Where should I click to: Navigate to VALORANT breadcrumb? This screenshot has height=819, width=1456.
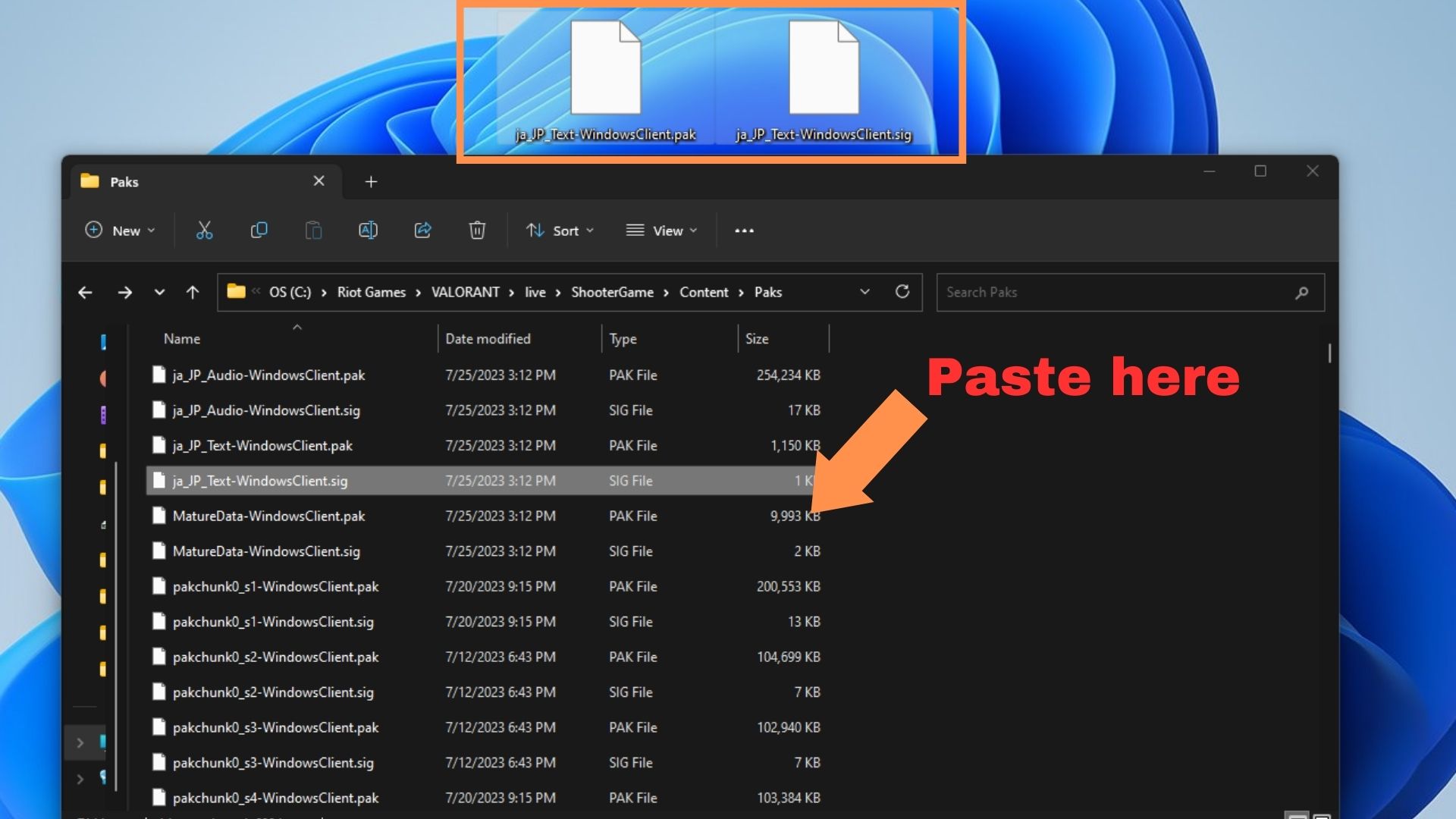[x=466, y=292]
